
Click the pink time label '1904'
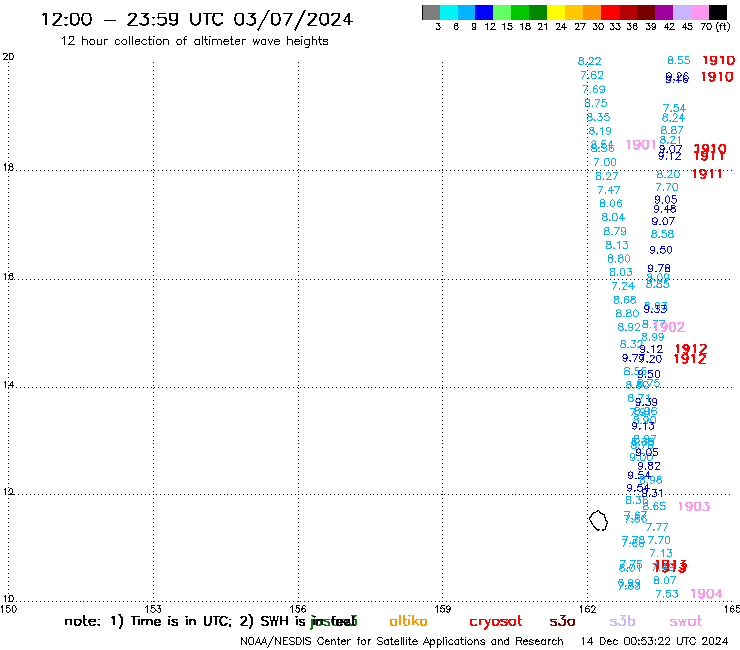coord(706,594)
